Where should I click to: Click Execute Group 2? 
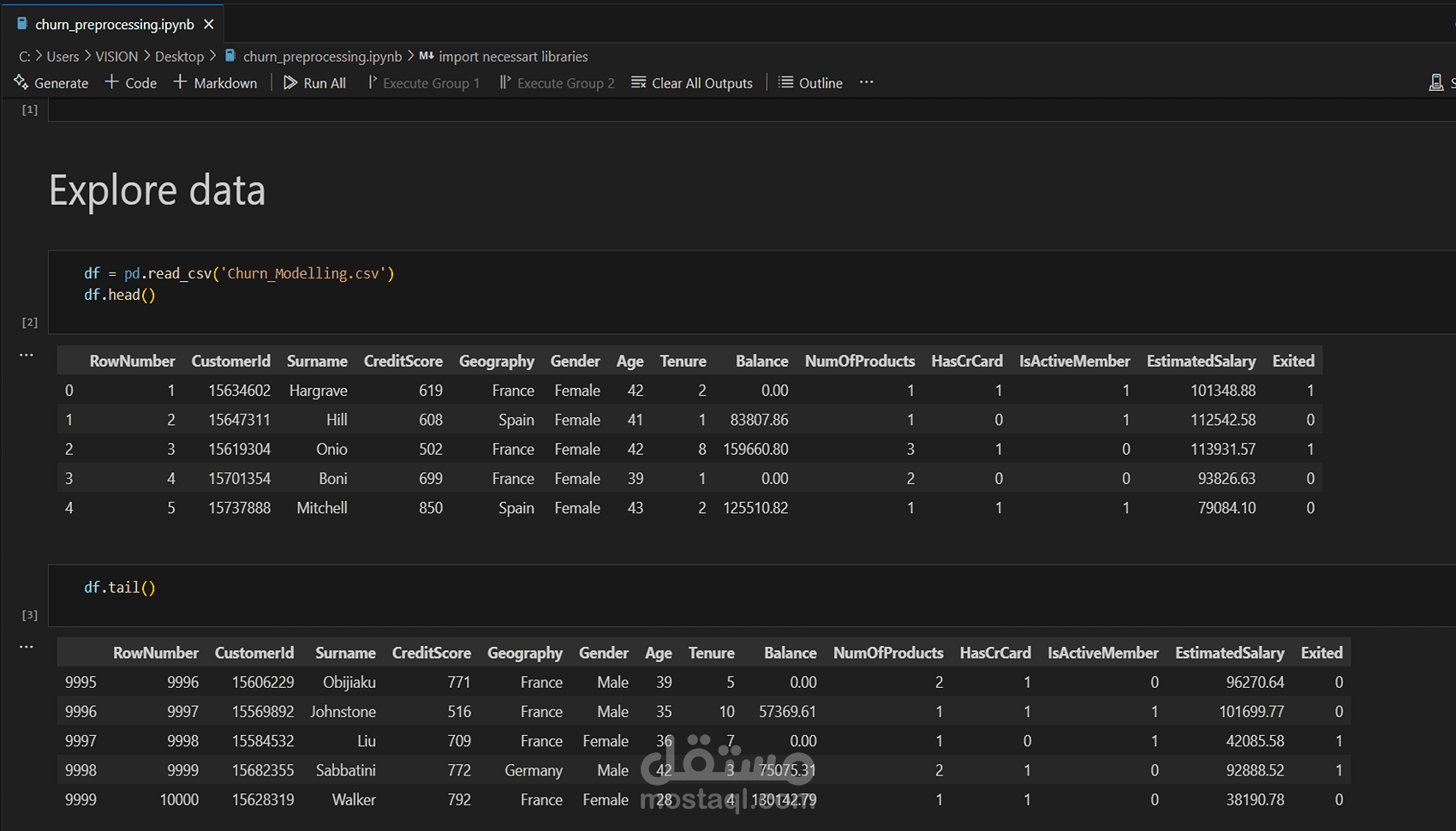(x=558, y=82)
